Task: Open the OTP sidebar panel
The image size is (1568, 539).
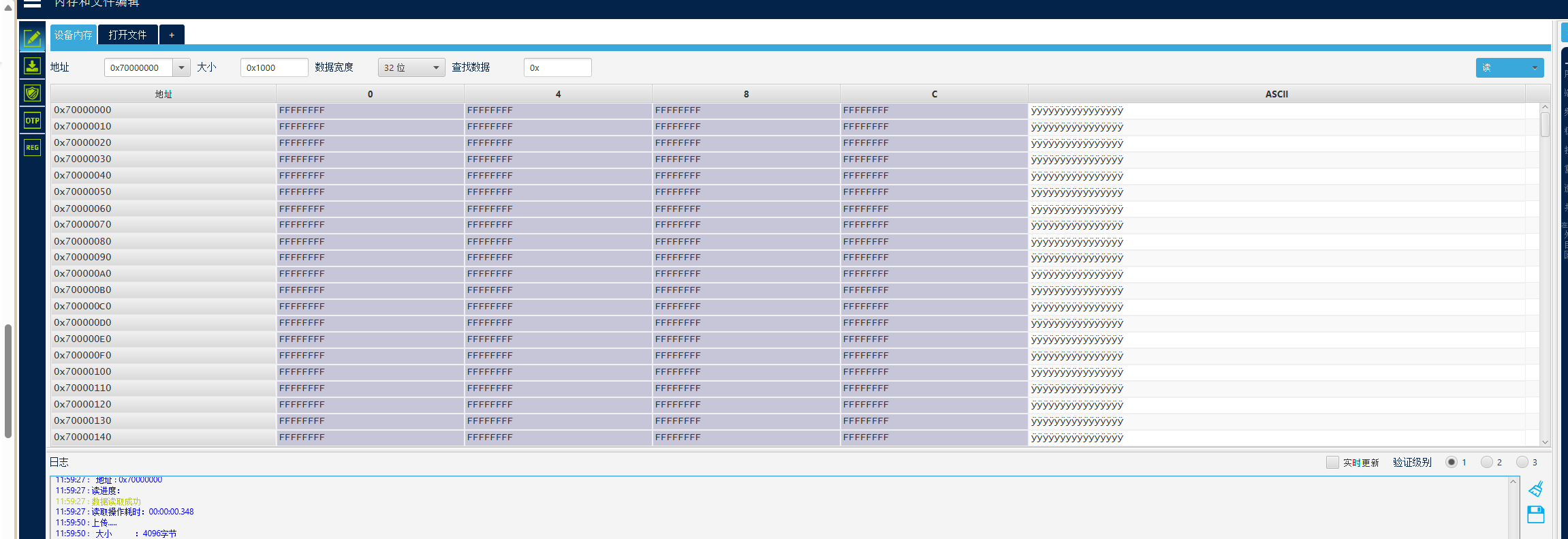Action: tap(32, 121)
